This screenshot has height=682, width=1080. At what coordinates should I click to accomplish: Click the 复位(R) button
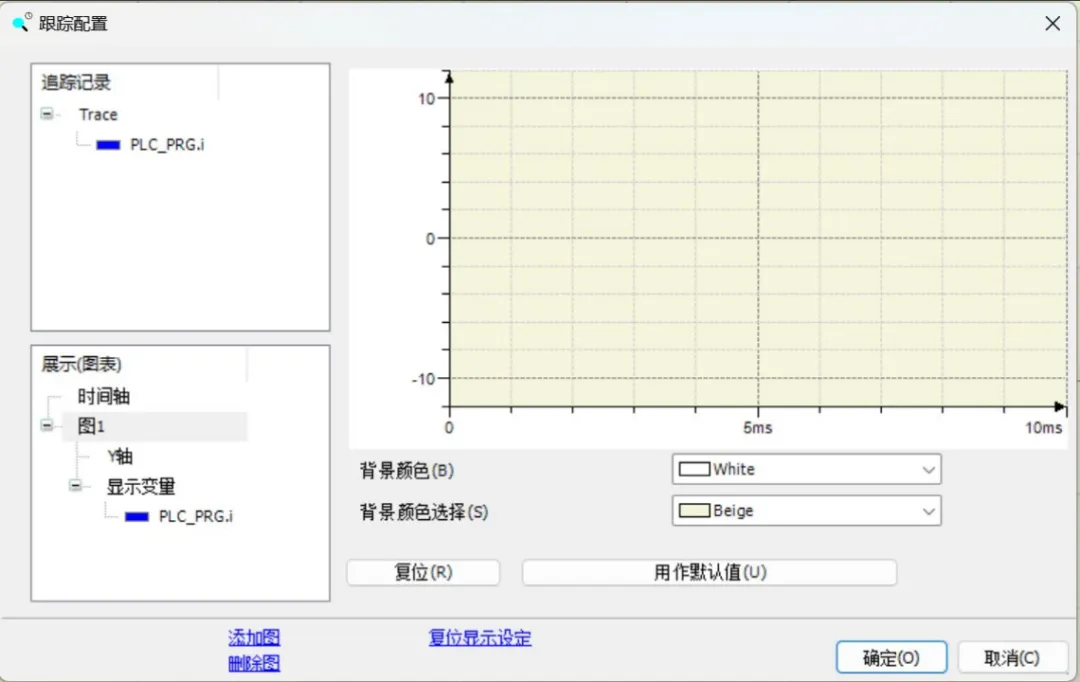(422, 572)
